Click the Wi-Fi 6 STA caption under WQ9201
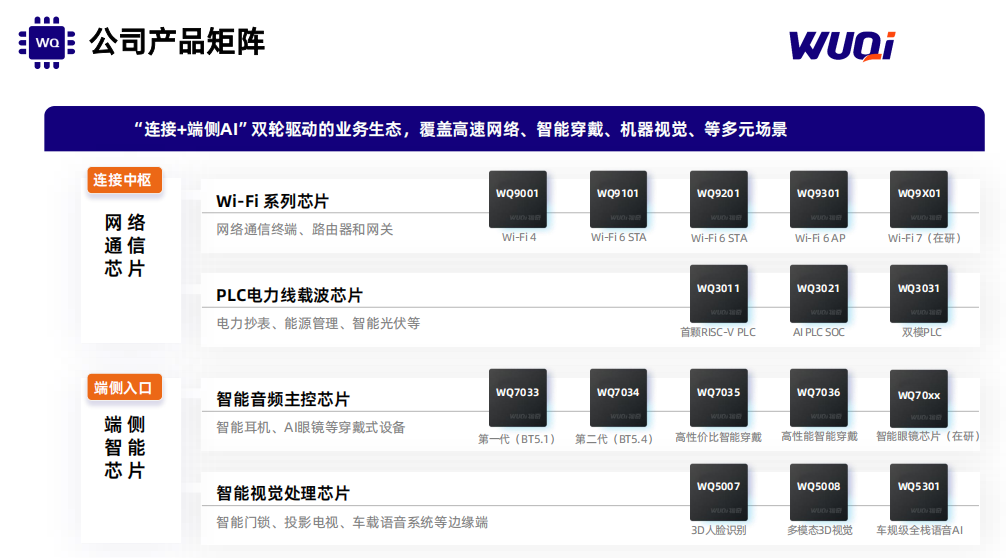 [719, 238]
